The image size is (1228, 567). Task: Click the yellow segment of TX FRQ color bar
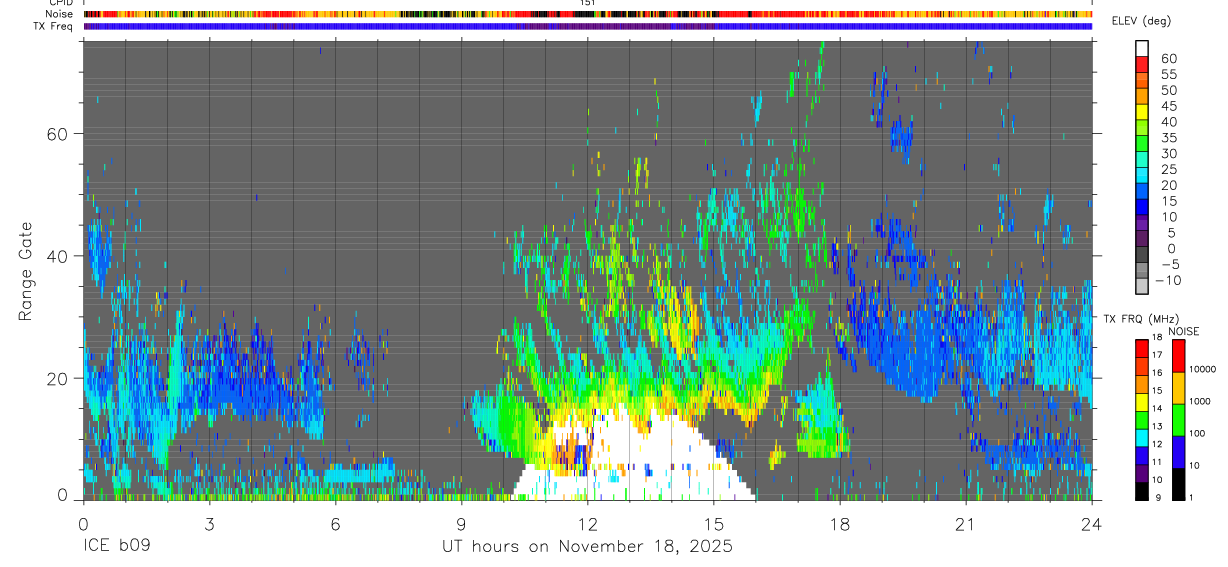(x=1141, y=402)
